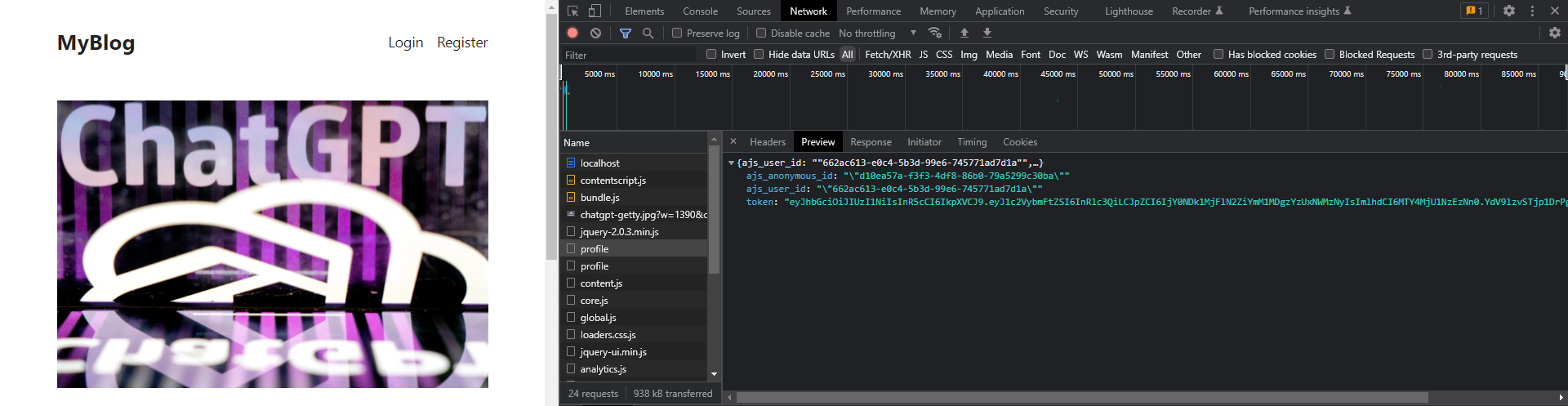This screenshot has width=1568, height=406.
Task: Click the token value in preview
Action: point(1174,202)
